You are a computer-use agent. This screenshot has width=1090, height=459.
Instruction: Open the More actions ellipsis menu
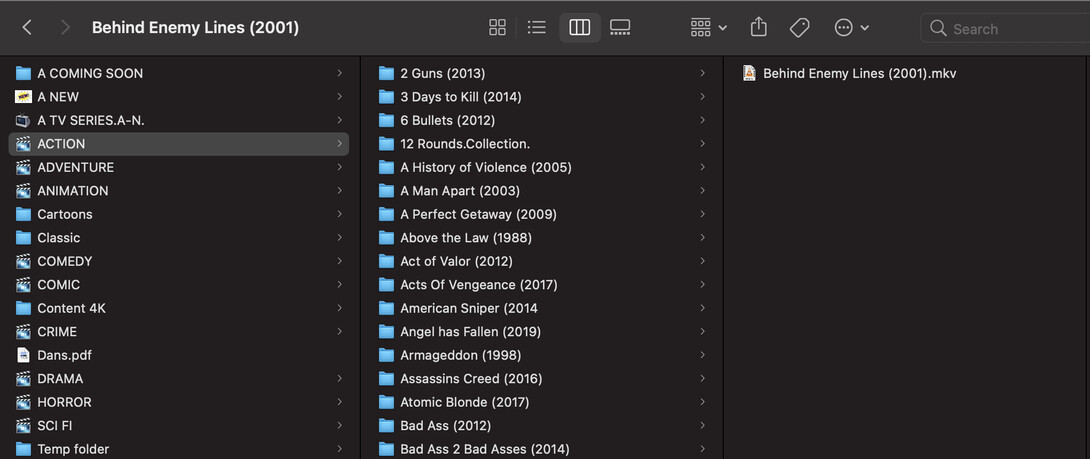852,28
